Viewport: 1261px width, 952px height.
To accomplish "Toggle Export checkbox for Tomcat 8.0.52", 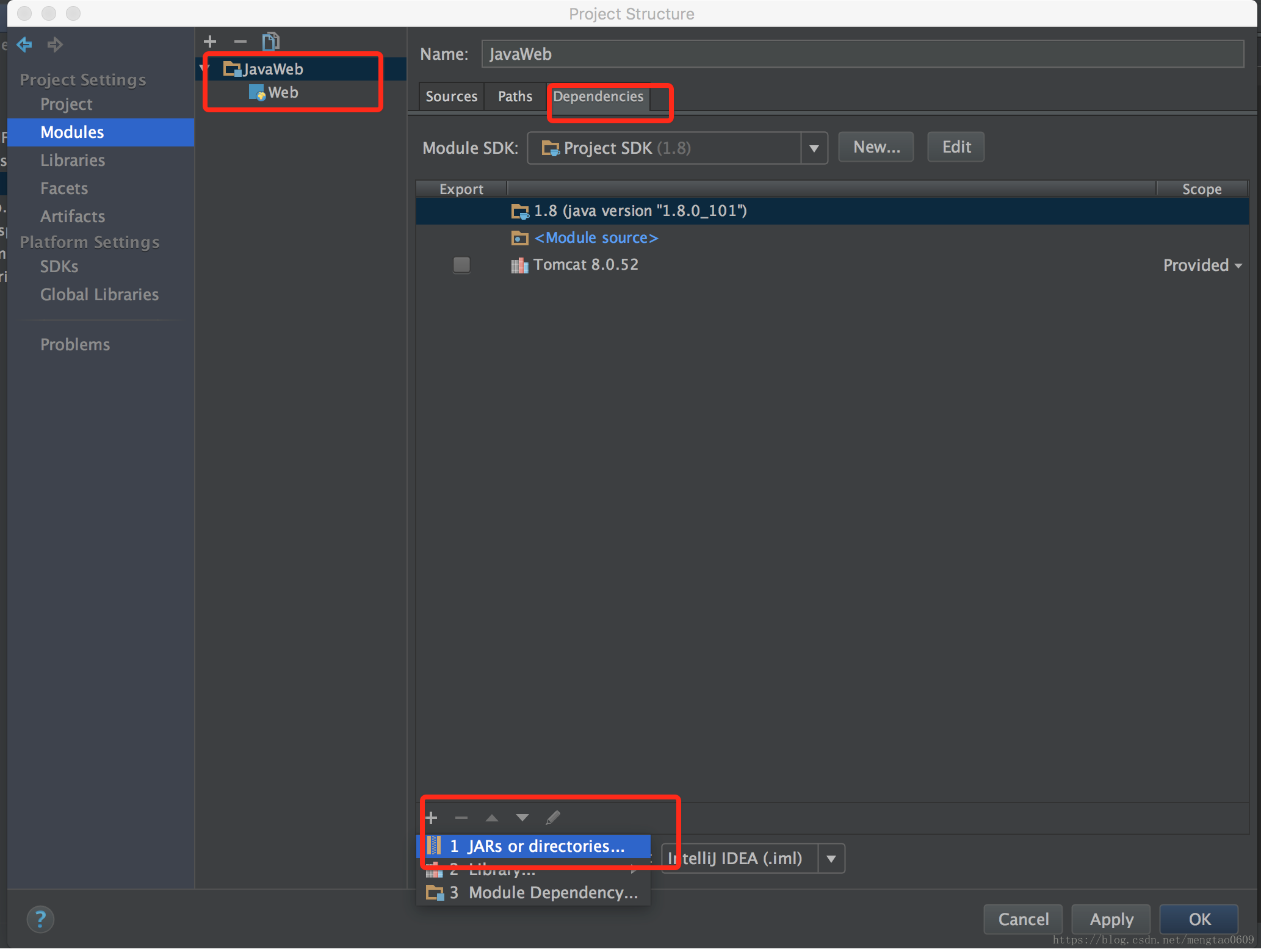I will click(462, 265).
